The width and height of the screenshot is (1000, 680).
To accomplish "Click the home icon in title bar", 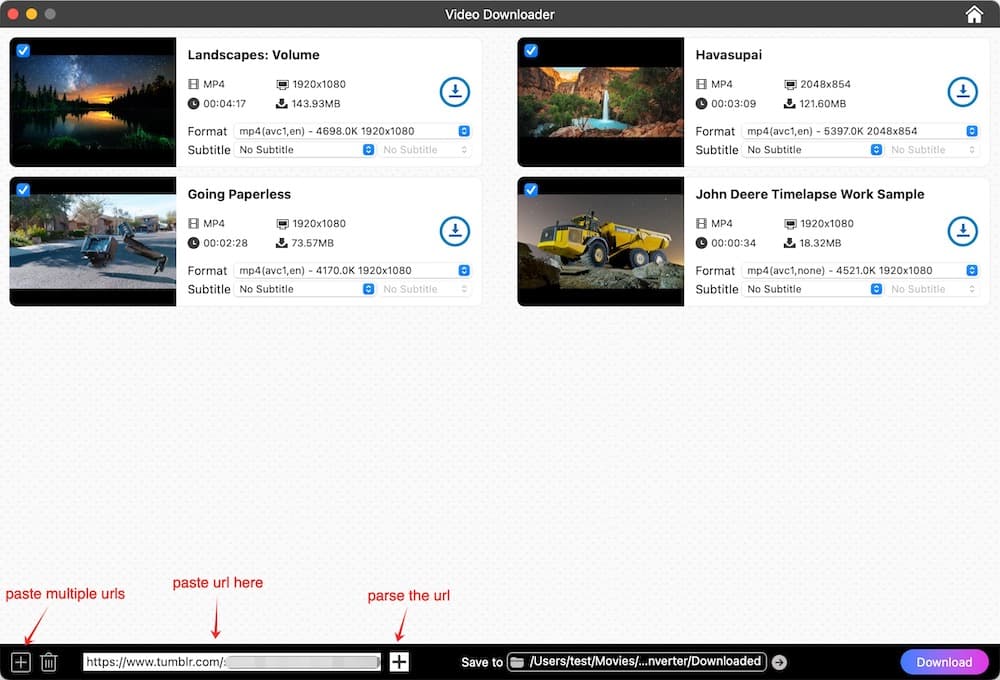I will click(974, 14).
